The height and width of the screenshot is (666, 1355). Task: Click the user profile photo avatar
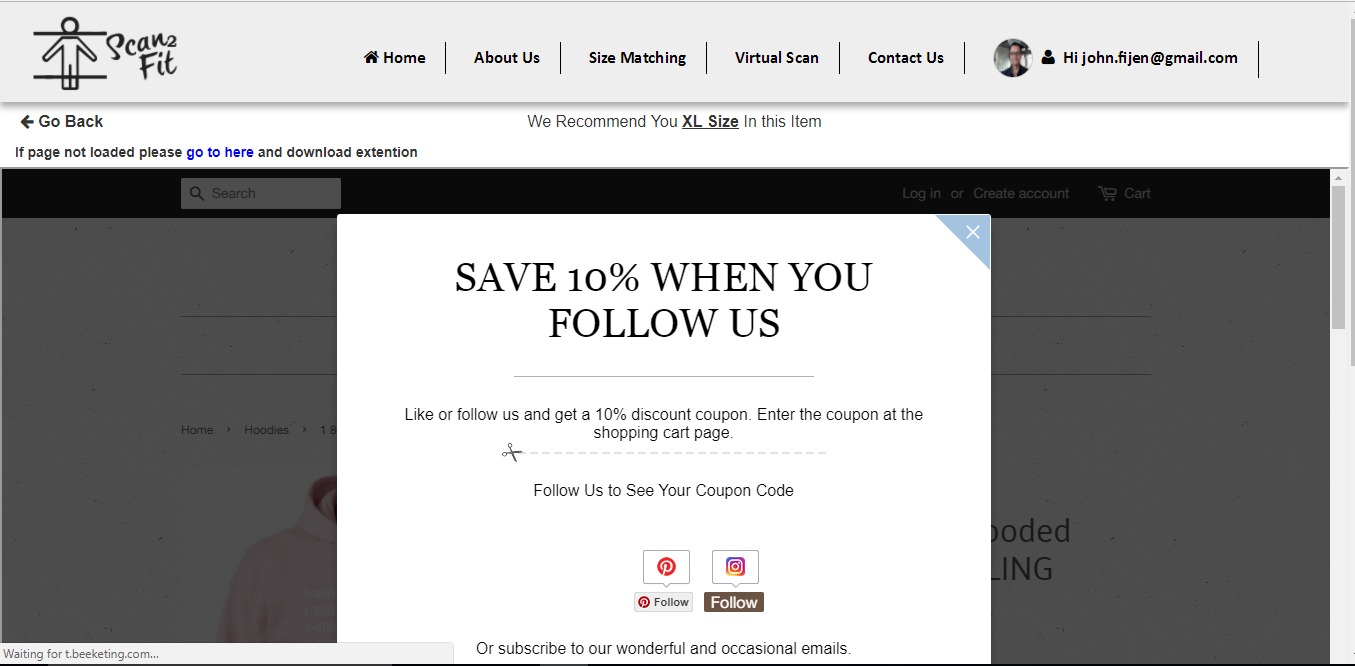click(1012, 58)
